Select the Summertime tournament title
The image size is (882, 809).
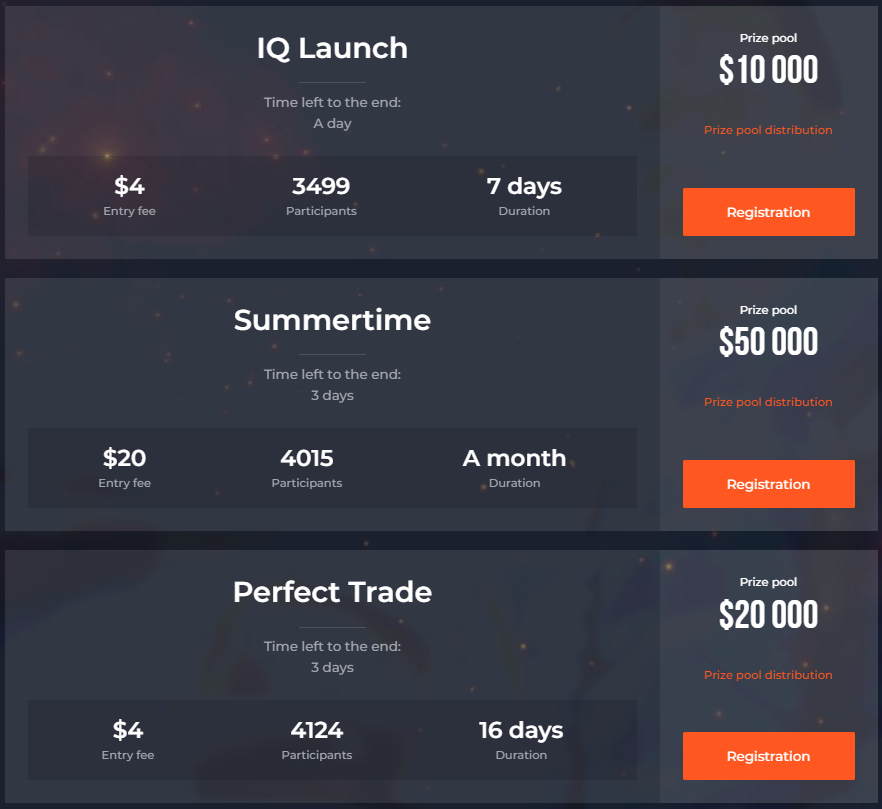pos(332,320)
